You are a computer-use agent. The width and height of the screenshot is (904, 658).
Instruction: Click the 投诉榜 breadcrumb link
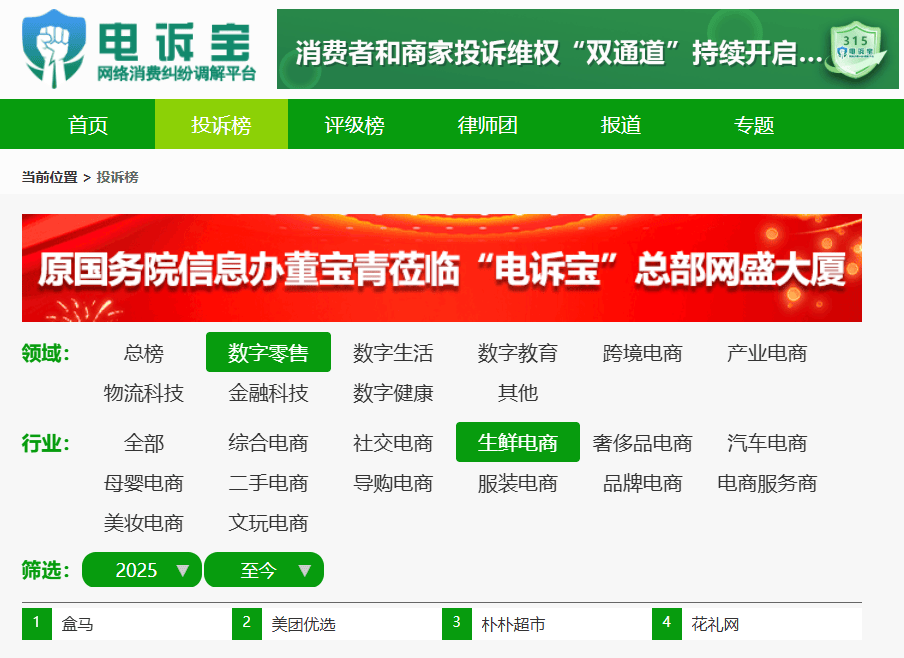click(117, 177)
